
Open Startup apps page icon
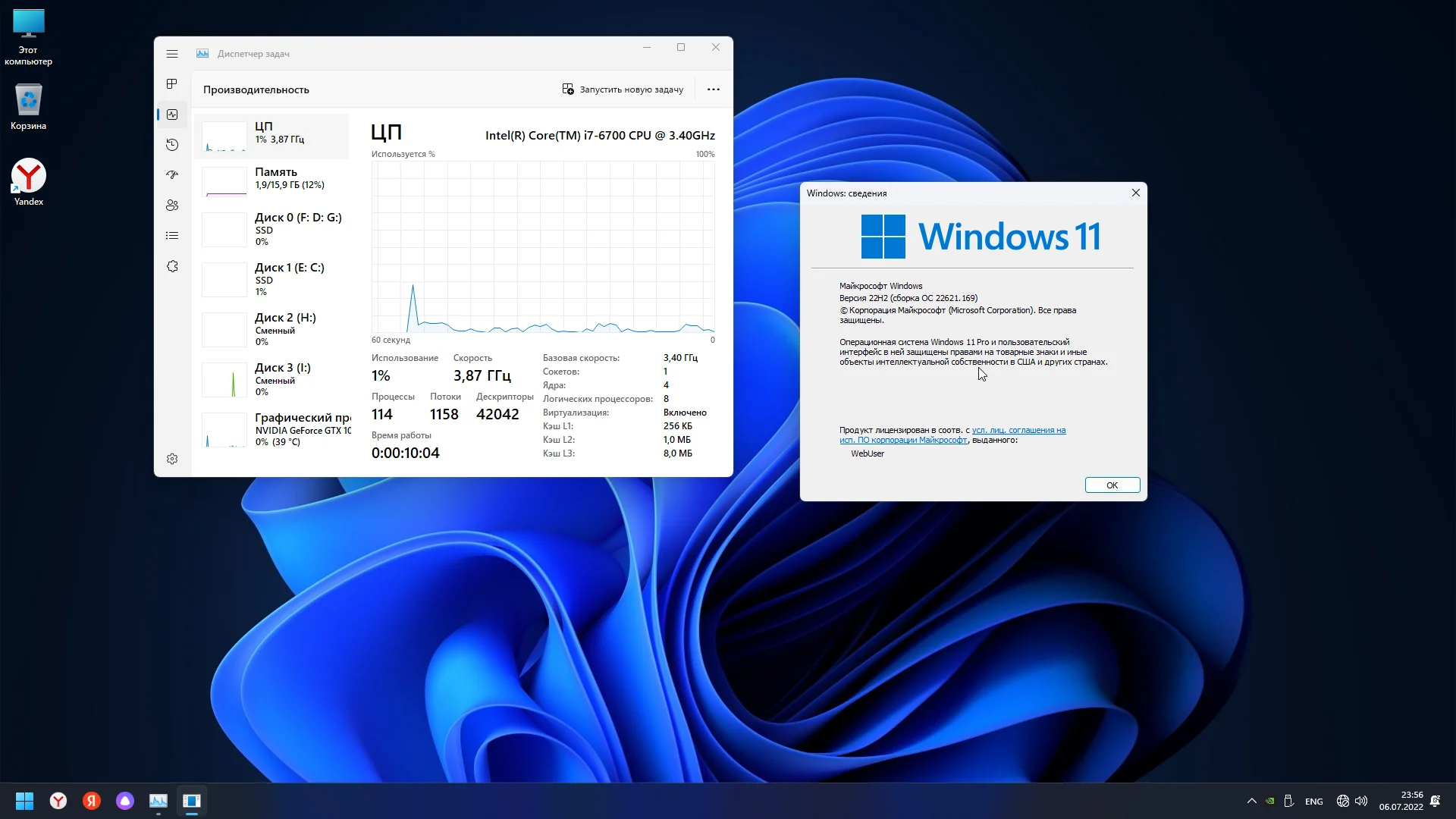(172, 175)
